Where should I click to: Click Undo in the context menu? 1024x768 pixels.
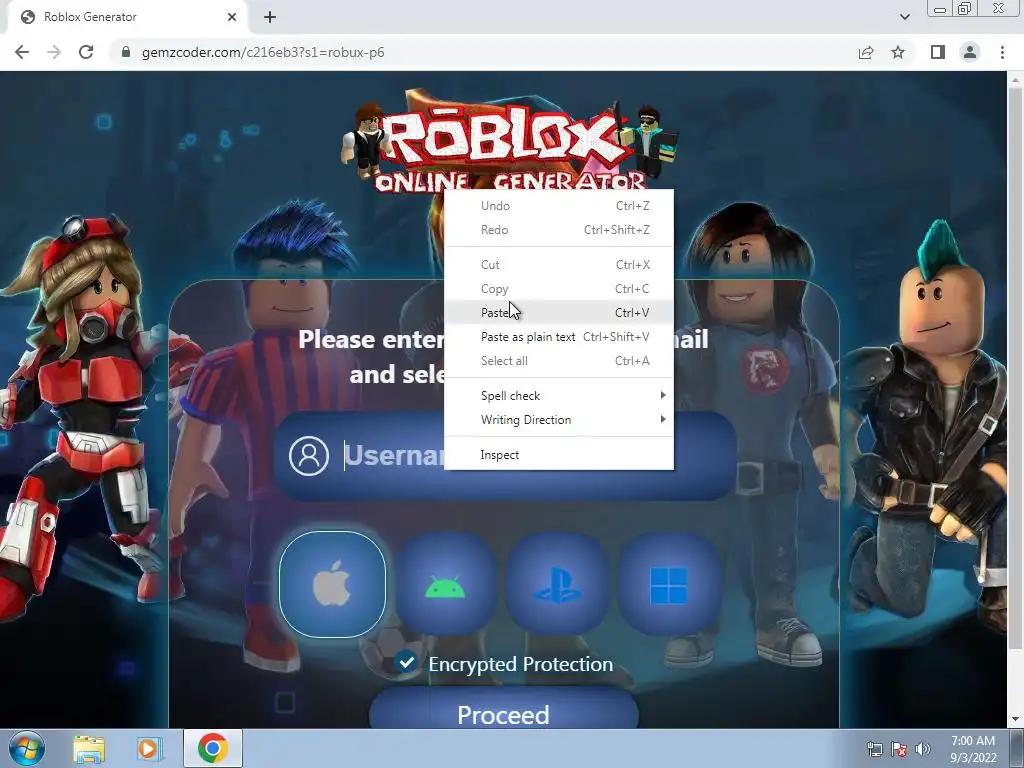[x=559, y=206]
